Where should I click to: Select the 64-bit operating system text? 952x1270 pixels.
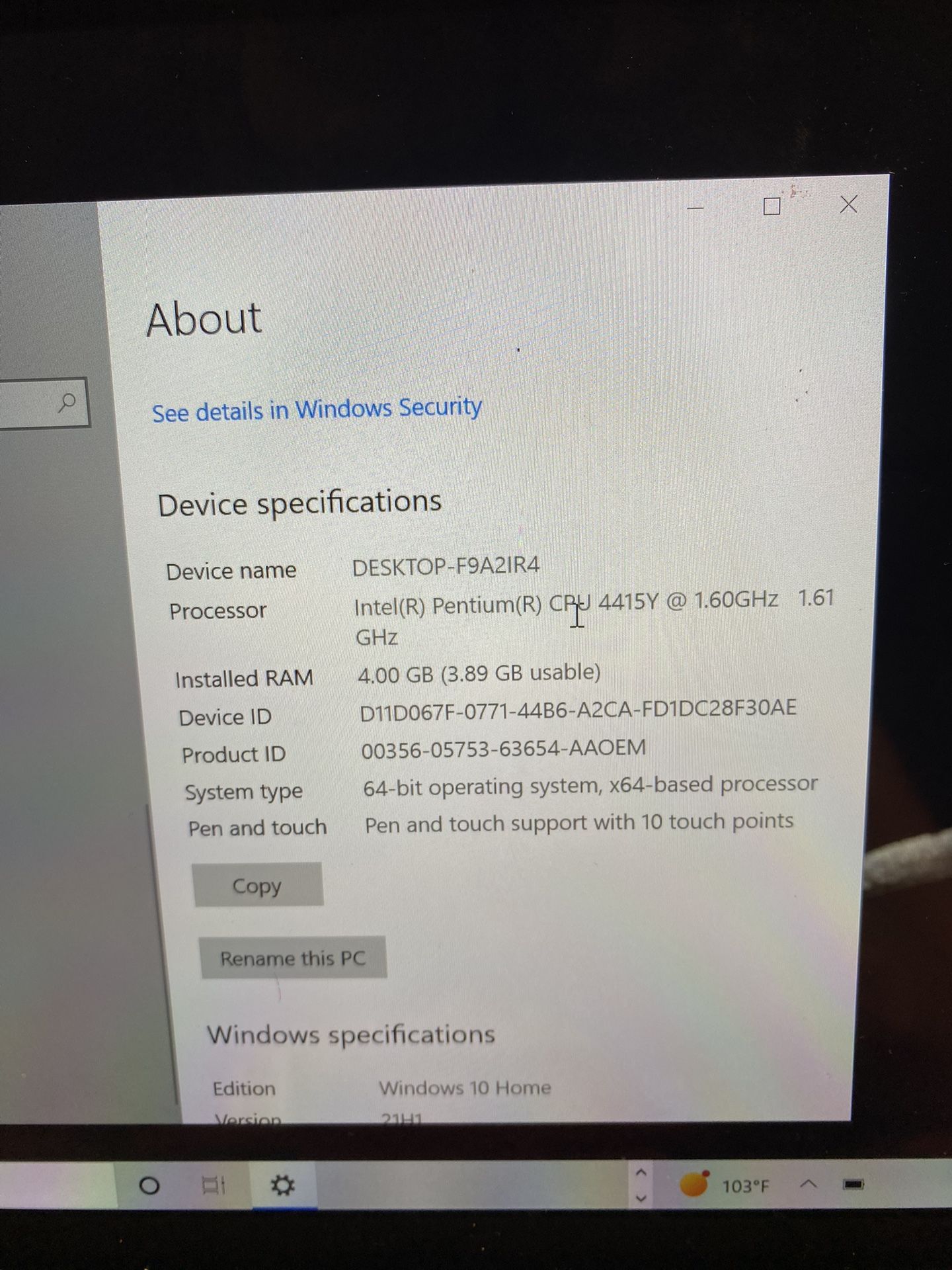[x=590, y=786]
